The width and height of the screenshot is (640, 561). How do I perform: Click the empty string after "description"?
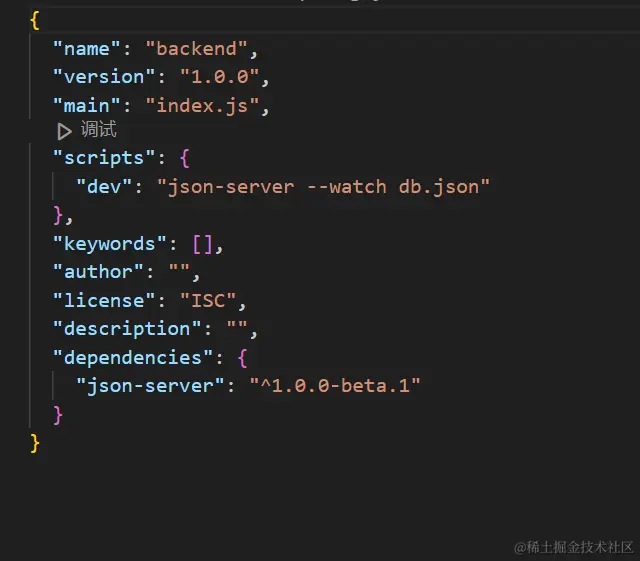[237, 326]
